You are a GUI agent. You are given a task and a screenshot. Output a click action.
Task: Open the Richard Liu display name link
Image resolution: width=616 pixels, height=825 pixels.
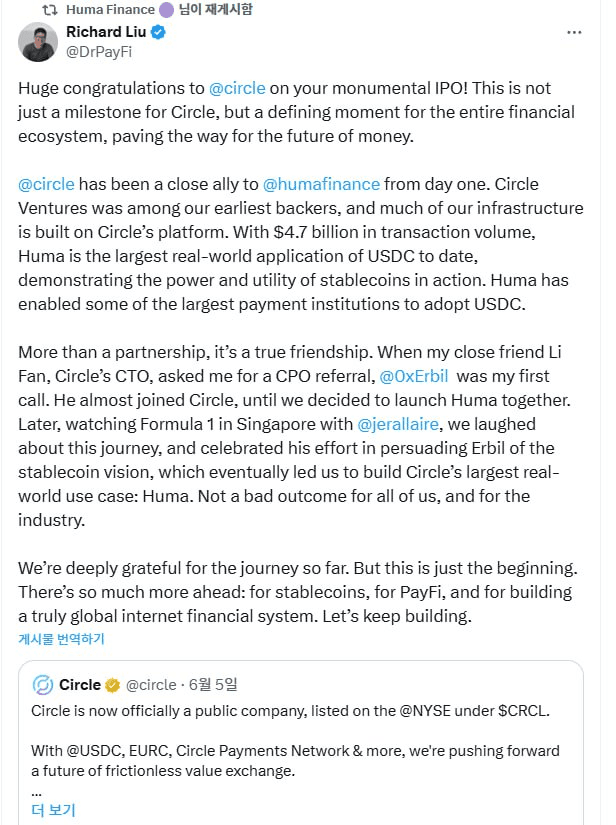point(106,33)
